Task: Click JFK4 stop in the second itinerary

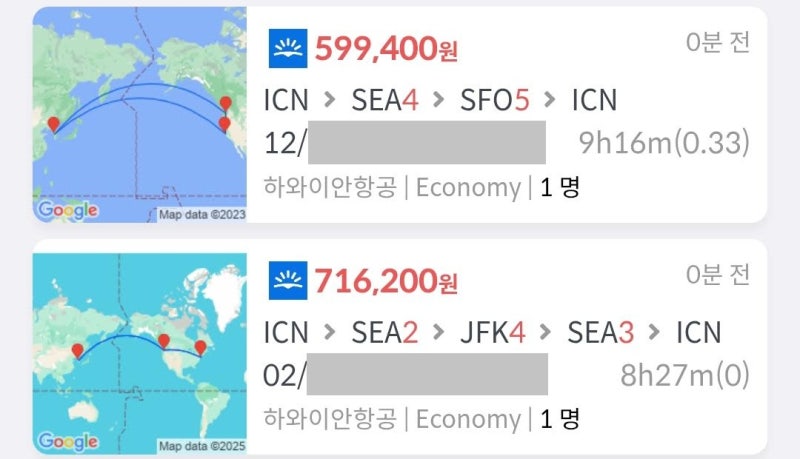Action: click(493, 333)
